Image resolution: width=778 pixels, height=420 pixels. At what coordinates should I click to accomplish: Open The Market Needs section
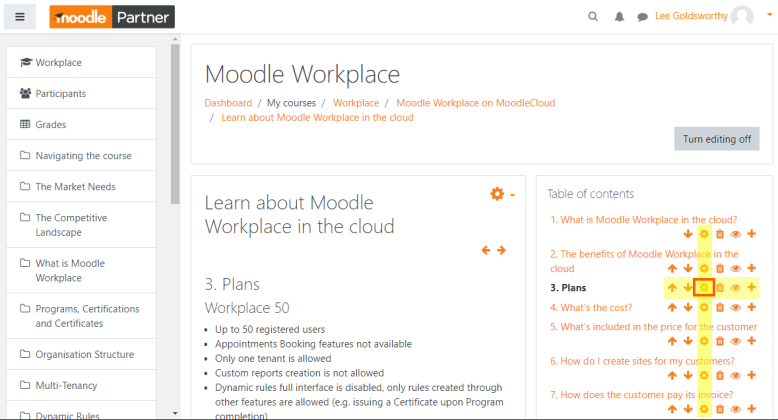(x=81, y=187)
